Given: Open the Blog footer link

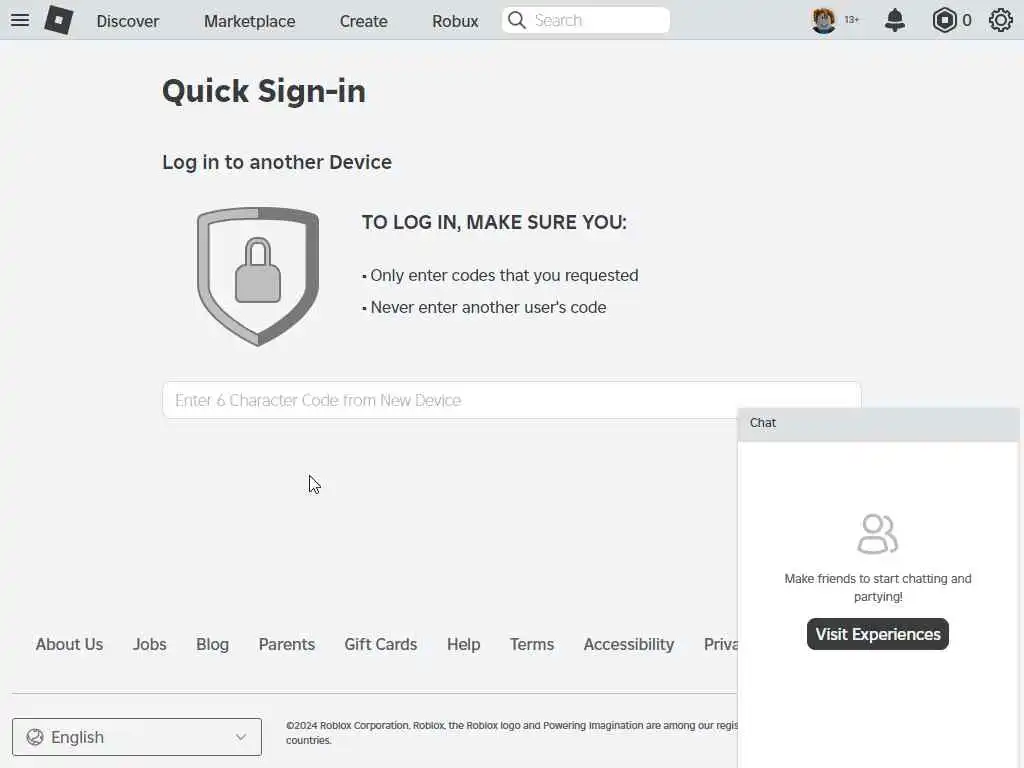Looking at the screenshot, I should coord(212,645).
